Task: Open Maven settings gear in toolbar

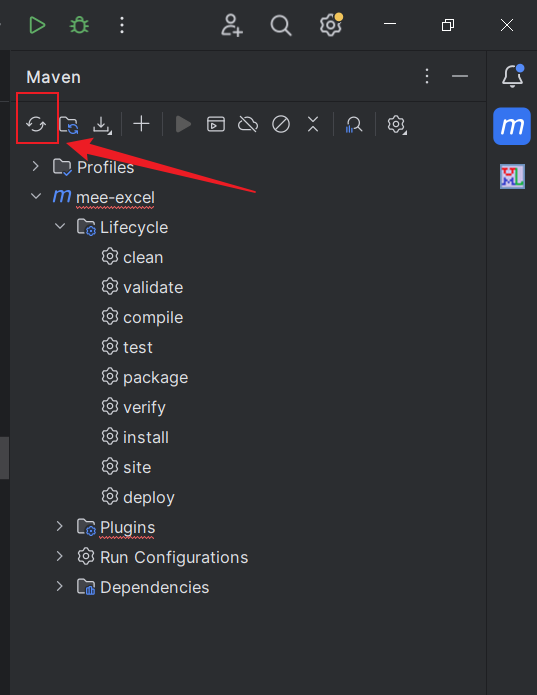Action: point(397,125)
